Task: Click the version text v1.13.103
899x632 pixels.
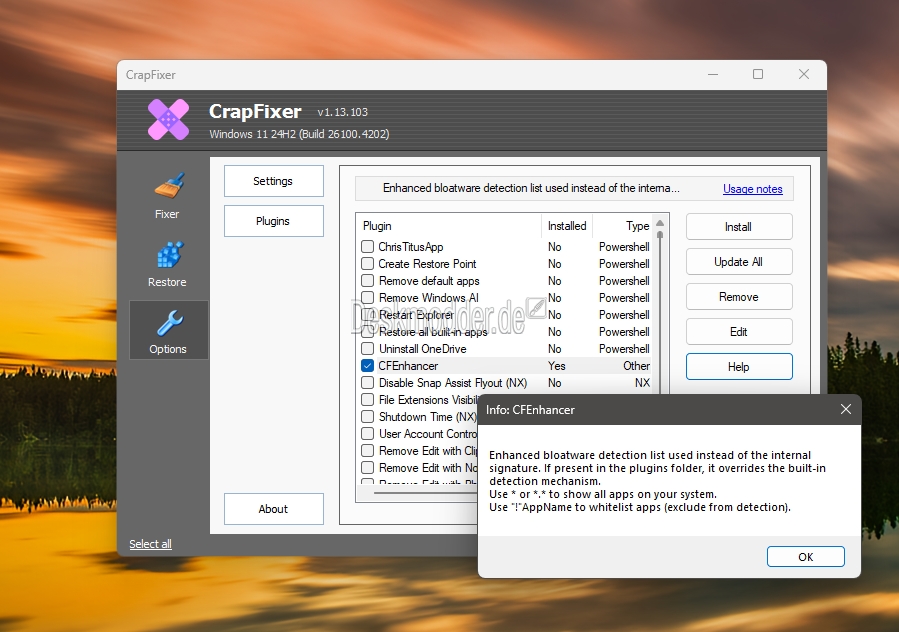Action: [342, 112]
